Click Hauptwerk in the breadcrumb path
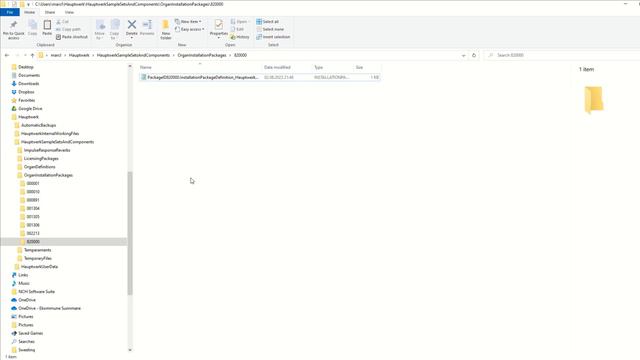This screenshot has width=640, height=360. point(79,55)
